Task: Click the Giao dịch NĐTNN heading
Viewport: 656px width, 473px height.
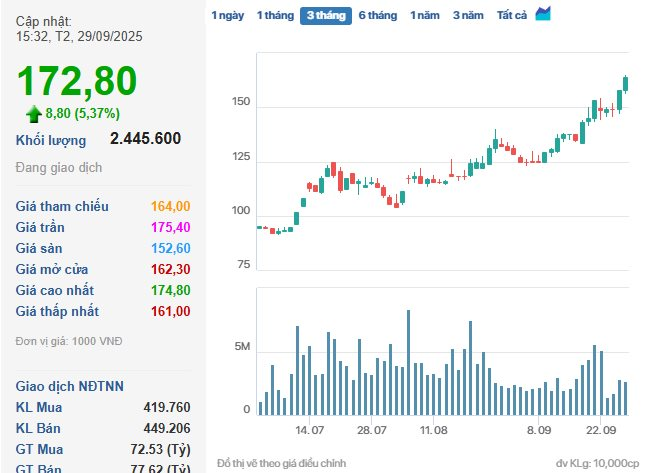Action: point(69,386)
